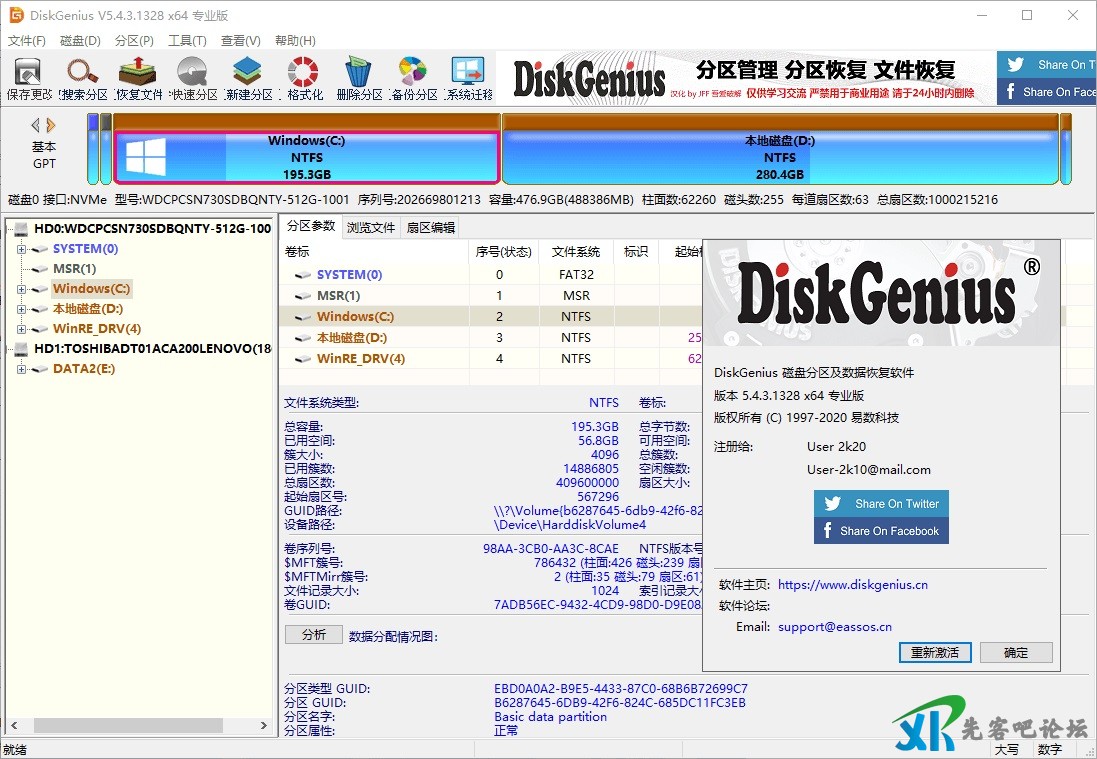Viewport: 1097px width, 759px height.
Task: Open the 恢复文件 (Recover Files) tool
Action: (138, 78)
